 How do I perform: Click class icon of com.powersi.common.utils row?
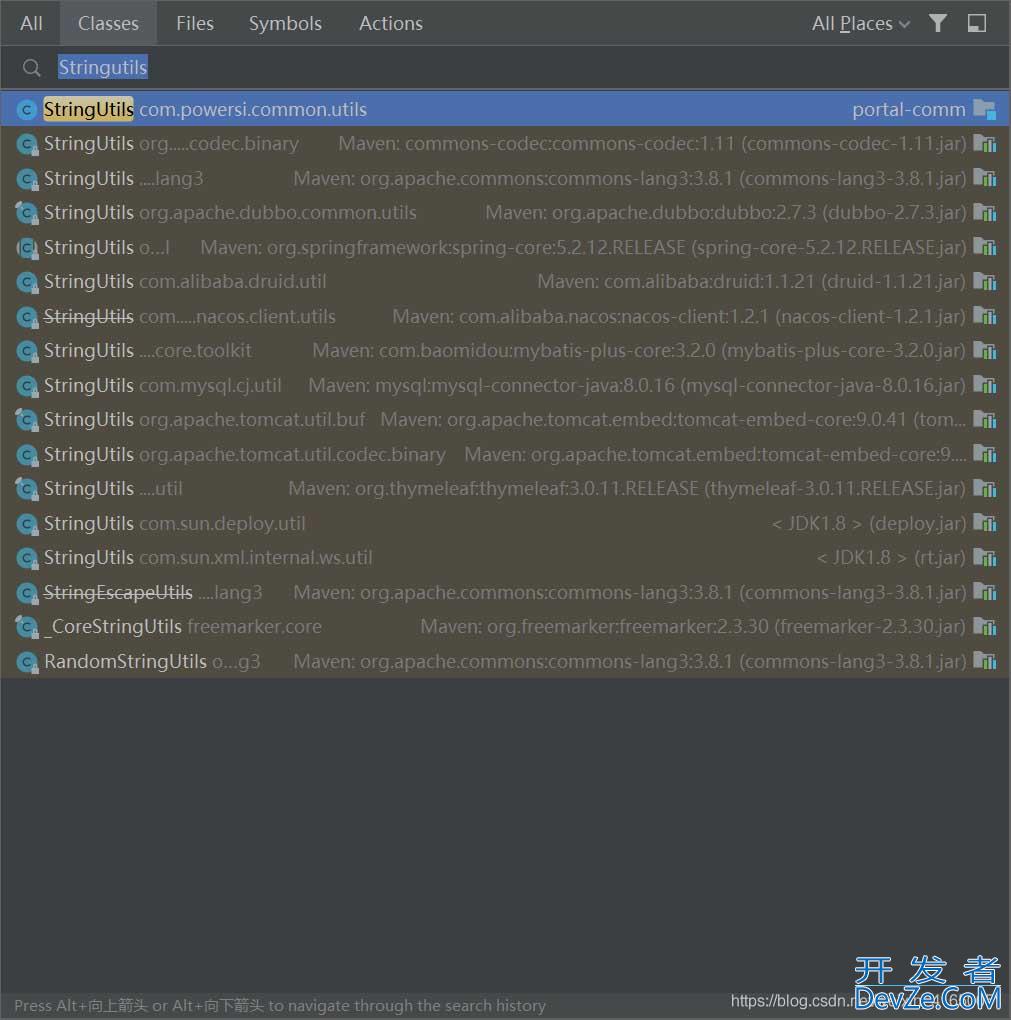click(27, 110)
